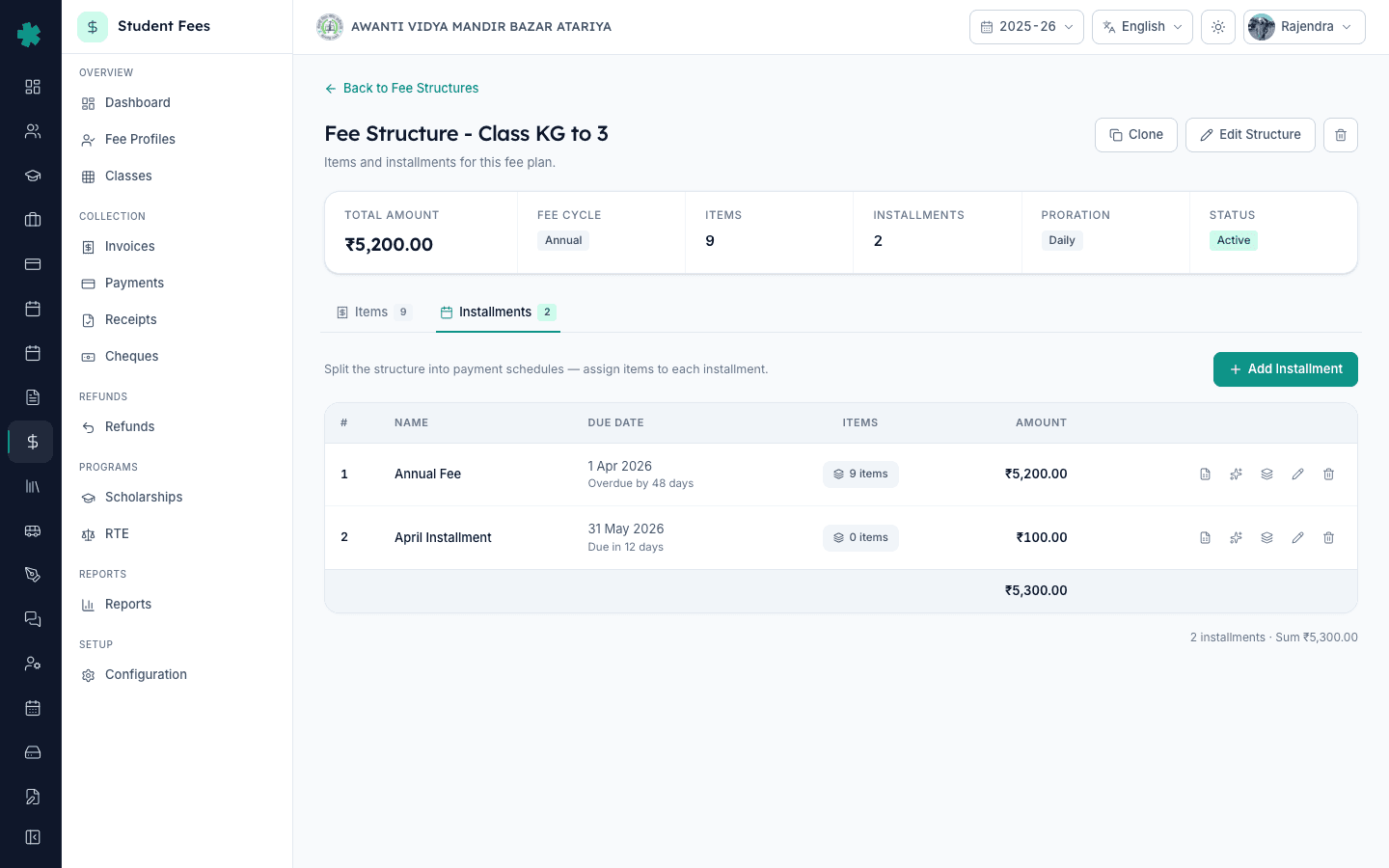
Task: Open Configuration in the sidebar
Action: click(177, 675)
